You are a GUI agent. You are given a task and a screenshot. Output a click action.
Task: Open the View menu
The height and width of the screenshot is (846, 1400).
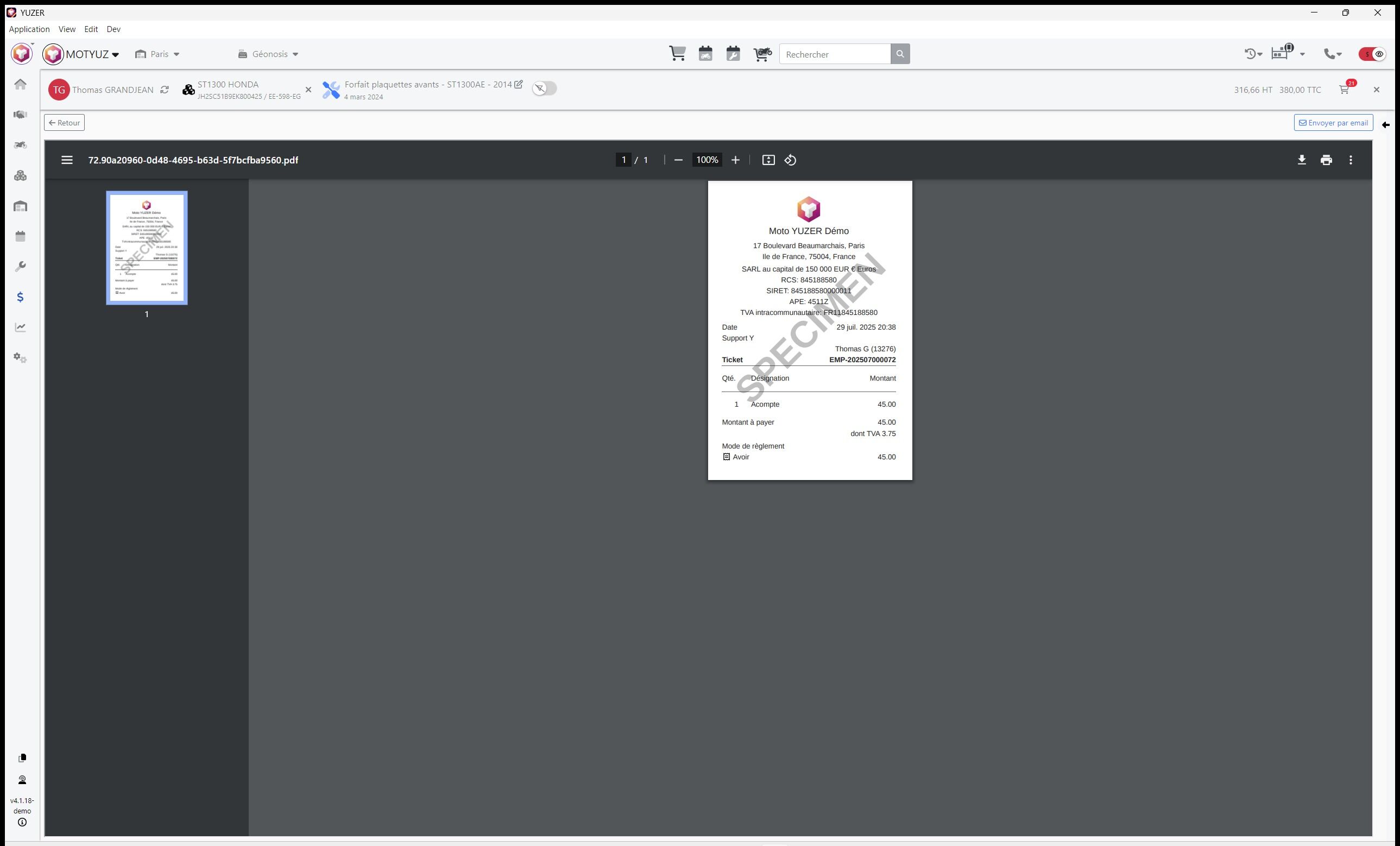tap(66, 29)
